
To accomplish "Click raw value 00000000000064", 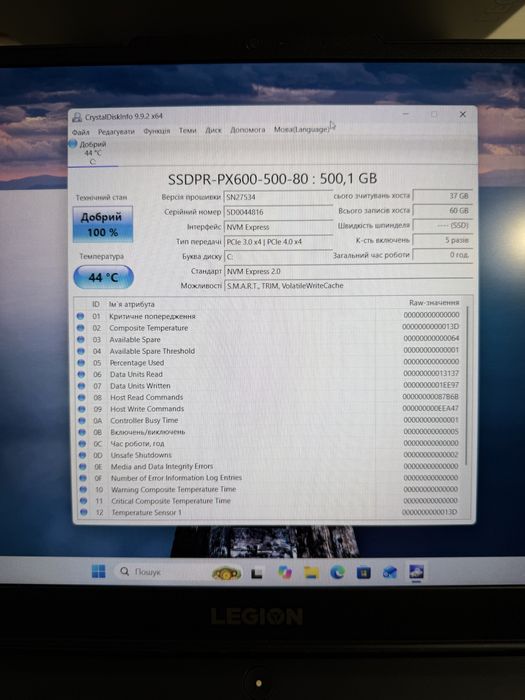I will (431, 338).
